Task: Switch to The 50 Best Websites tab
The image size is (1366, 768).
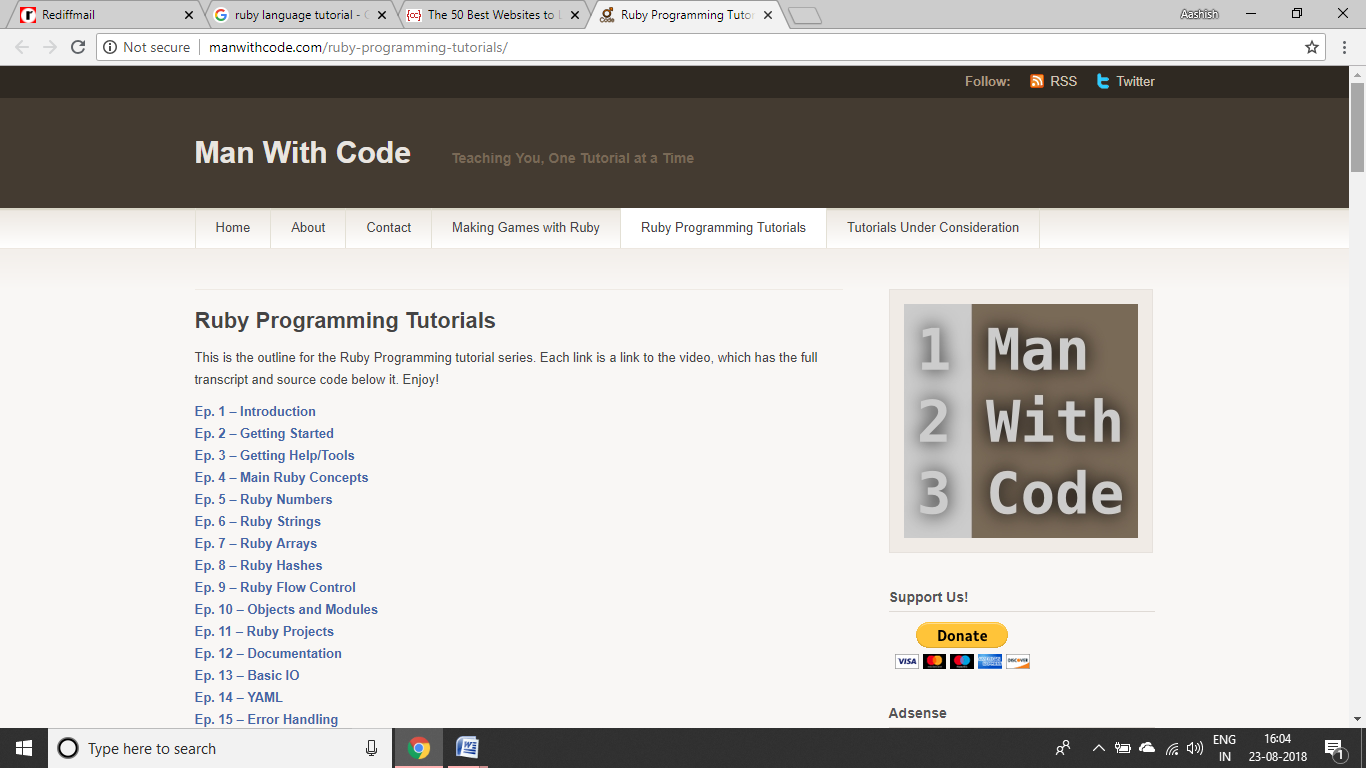Action: click(x=490, y=15)
